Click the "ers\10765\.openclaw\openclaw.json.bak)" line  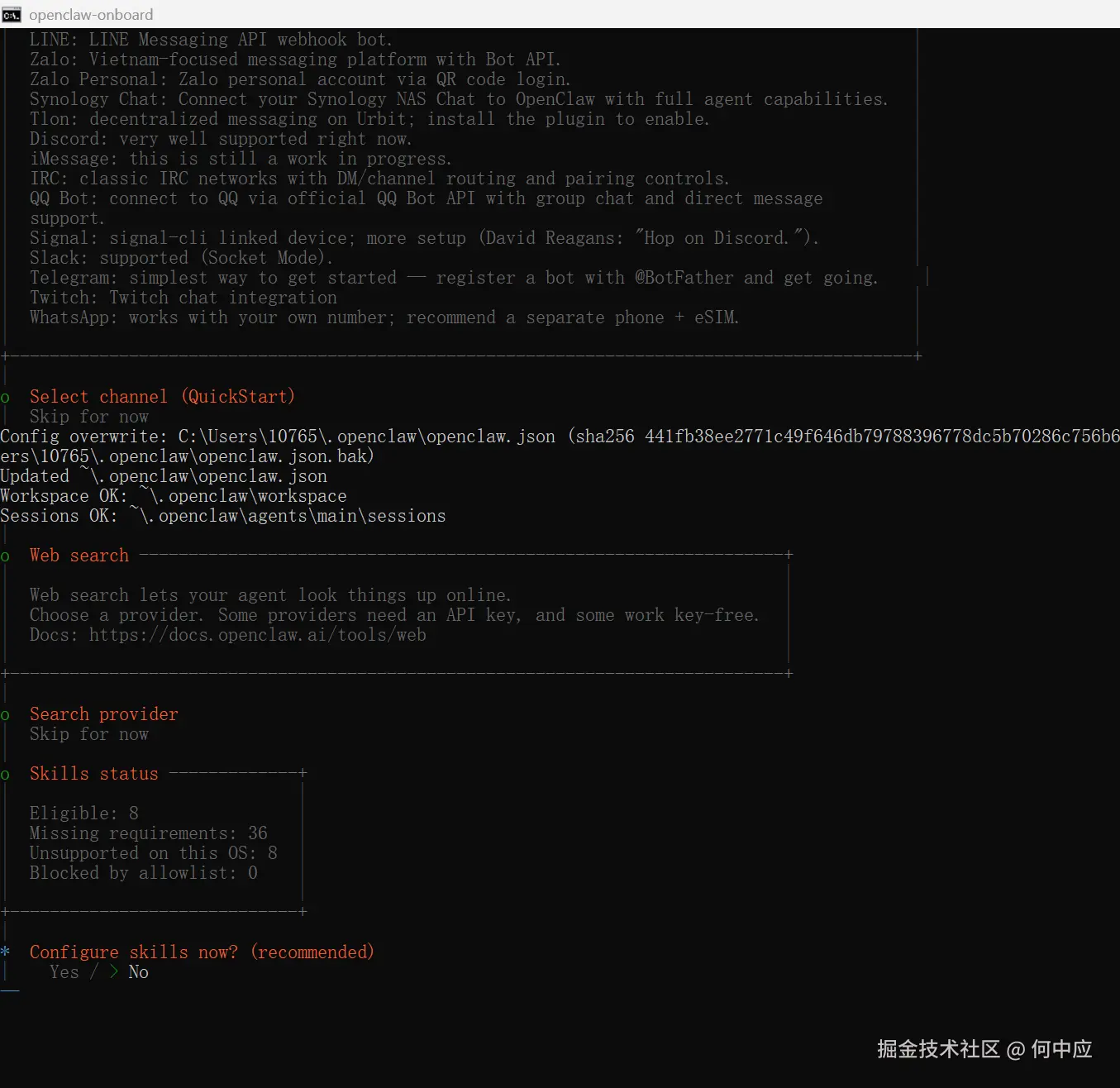(x=187, y=456)
